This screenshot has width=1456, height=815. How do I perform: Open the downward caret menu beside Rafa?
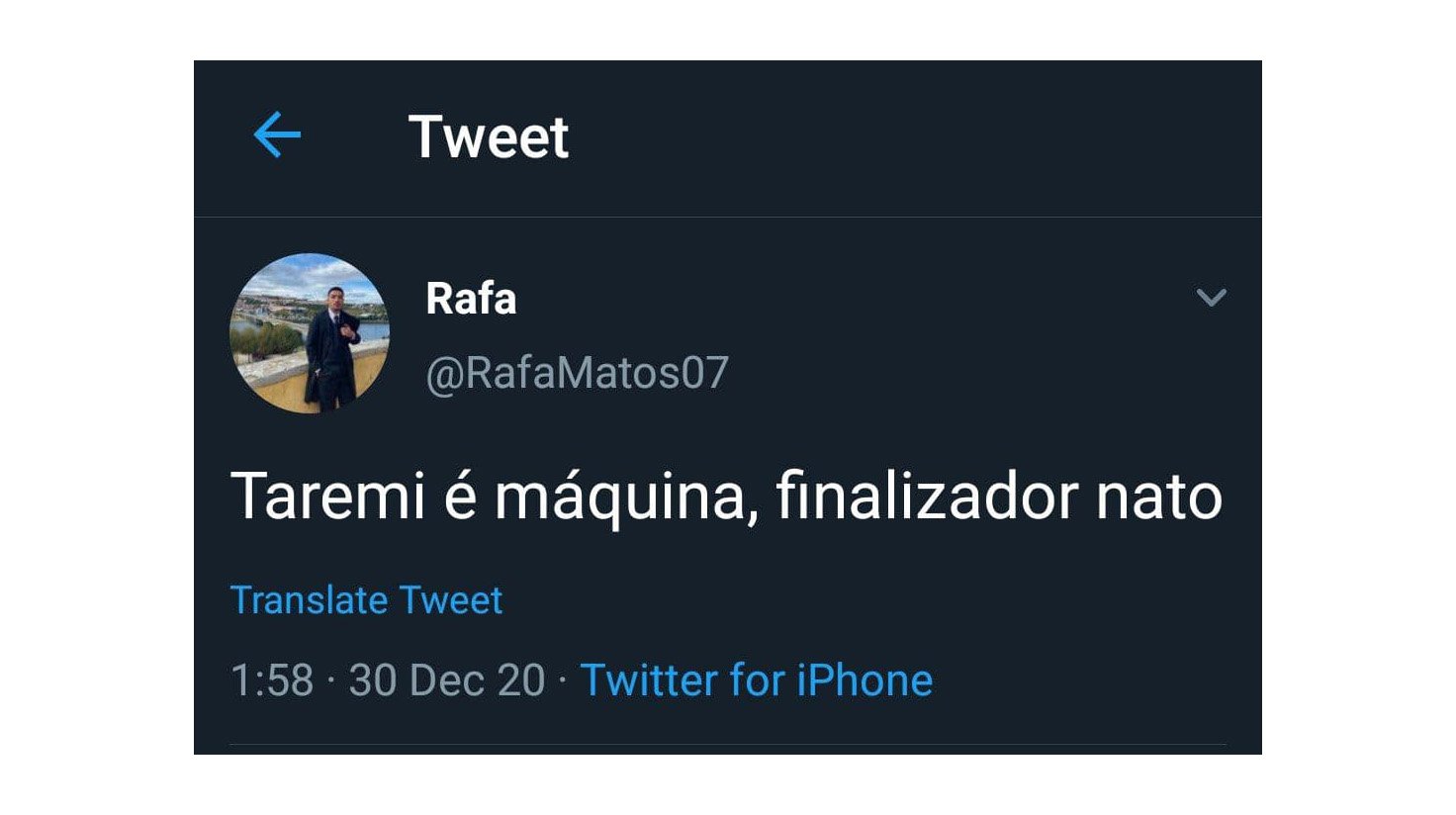pyautogui.click(x=1211, y=298)
